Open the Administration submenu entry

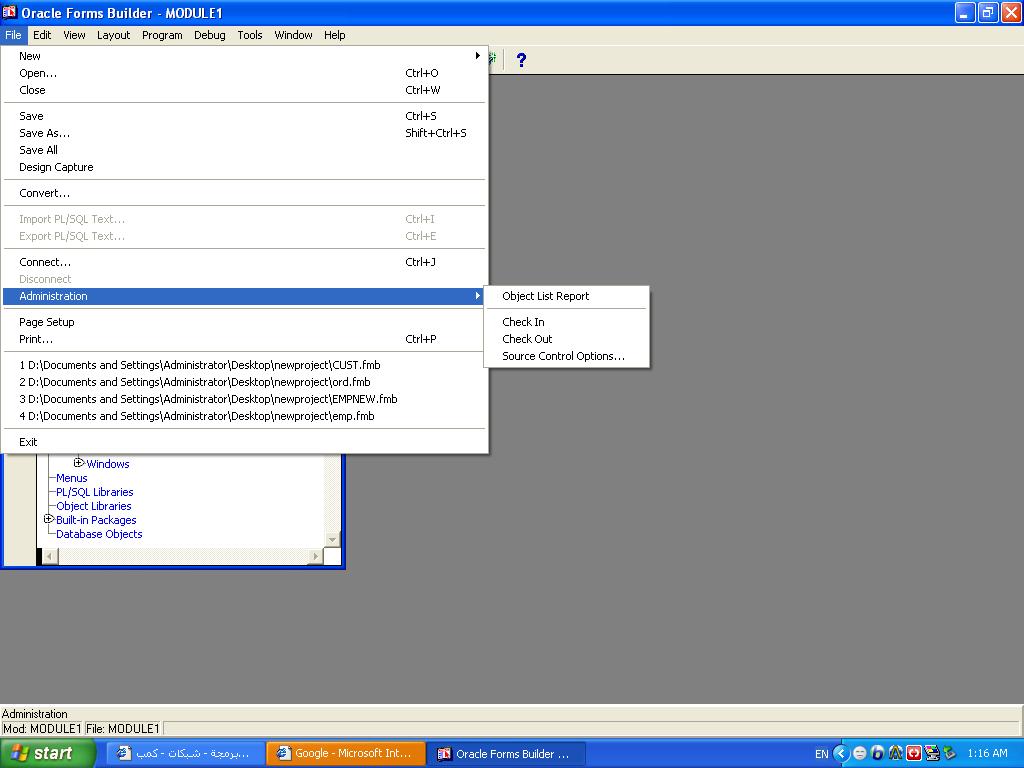tap(245, 296)
